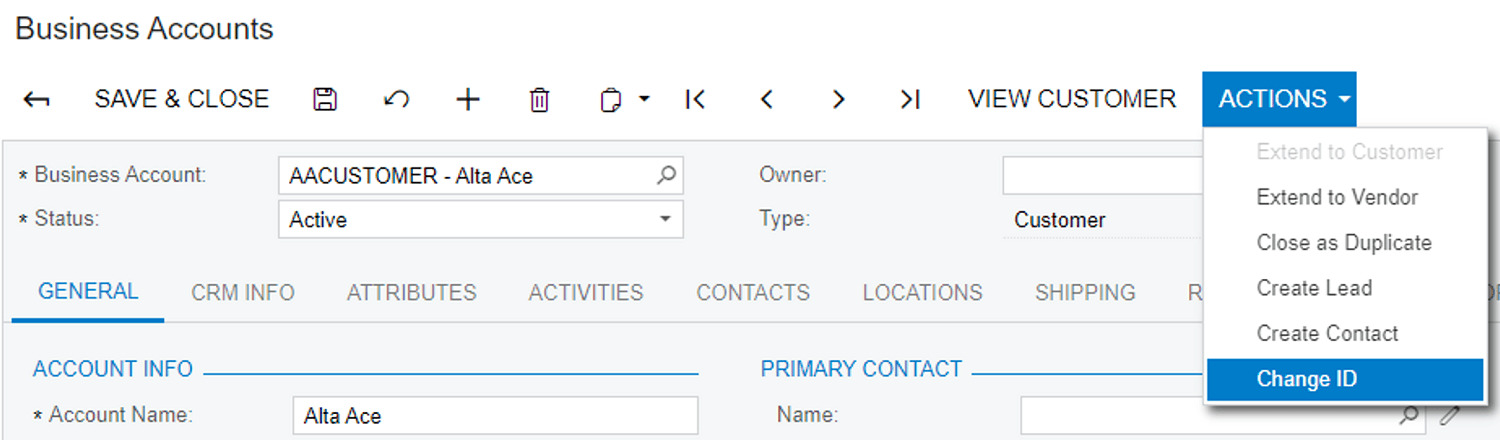1500x440 pixels.
Task: Go to previous record arrow
Action: [x=767, y=99]
